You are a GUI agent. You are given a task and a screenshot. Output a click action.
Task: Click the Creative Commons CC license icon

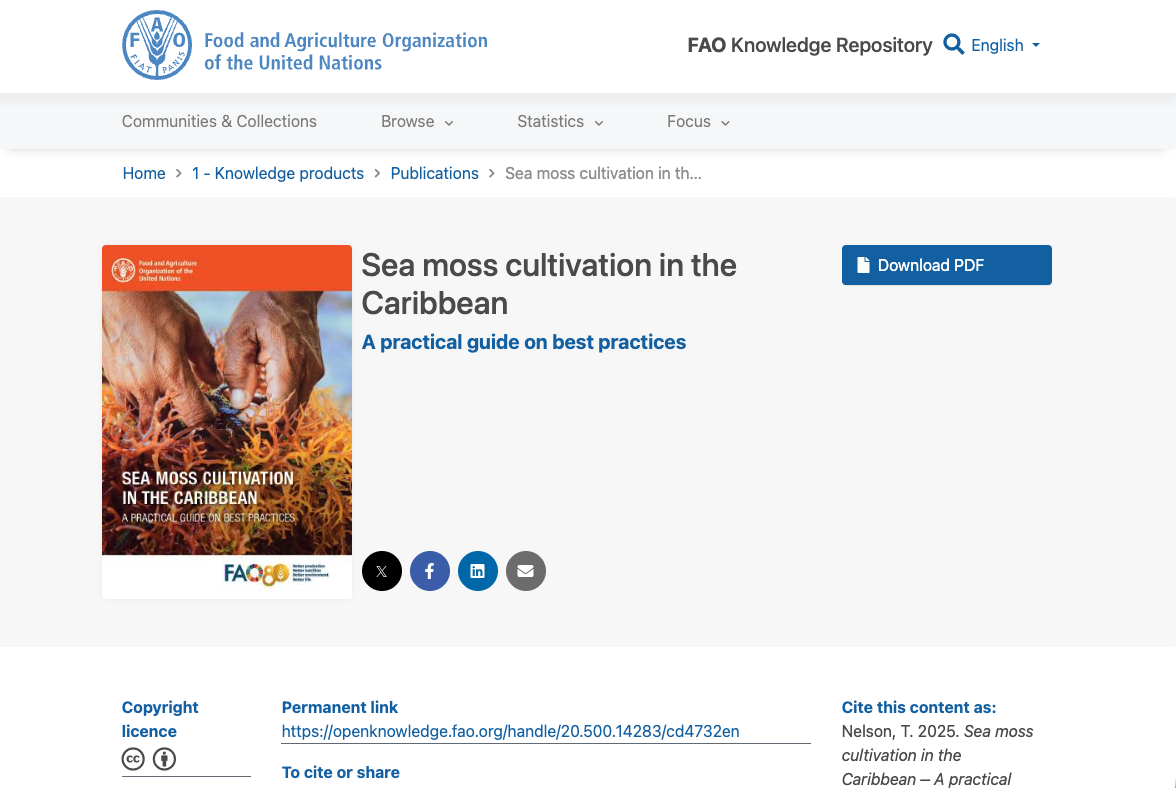point(133,759)
